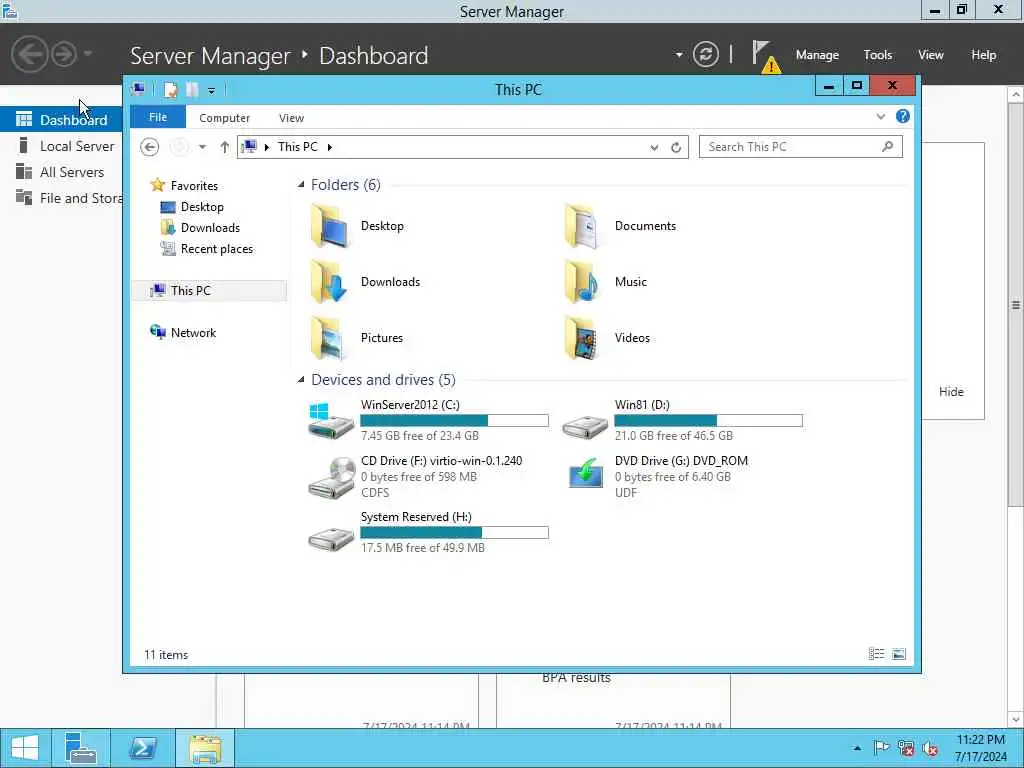Open File Explorer taskbar icon
This screenshot has height=768, width=1024.
(205, 748)
